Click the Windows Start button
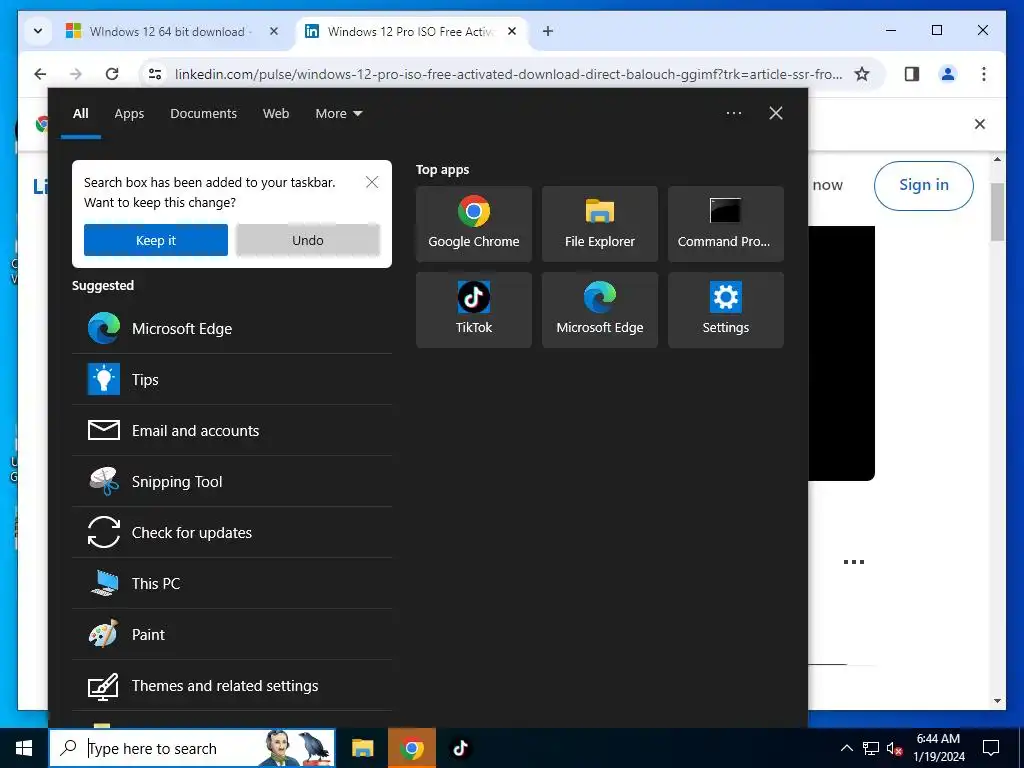 (x=24, y=748)
